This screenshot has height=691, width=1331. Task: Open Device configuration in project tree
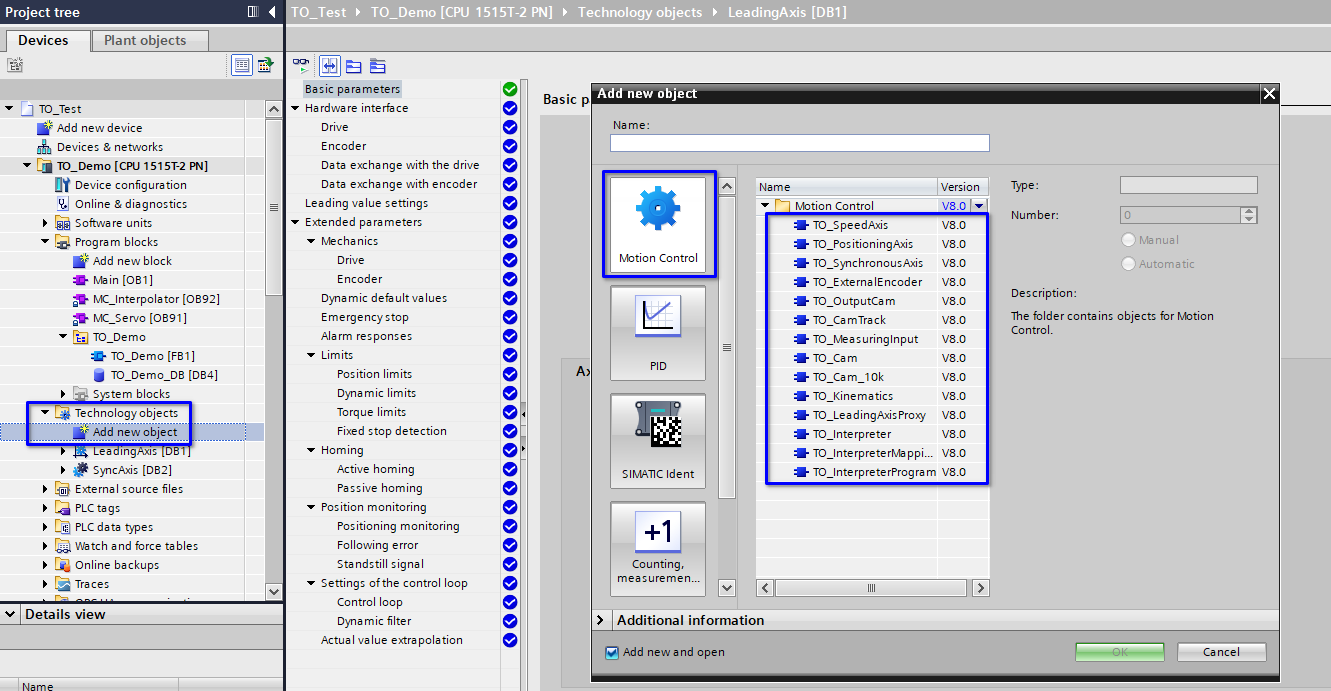click(x=130, y=185)
